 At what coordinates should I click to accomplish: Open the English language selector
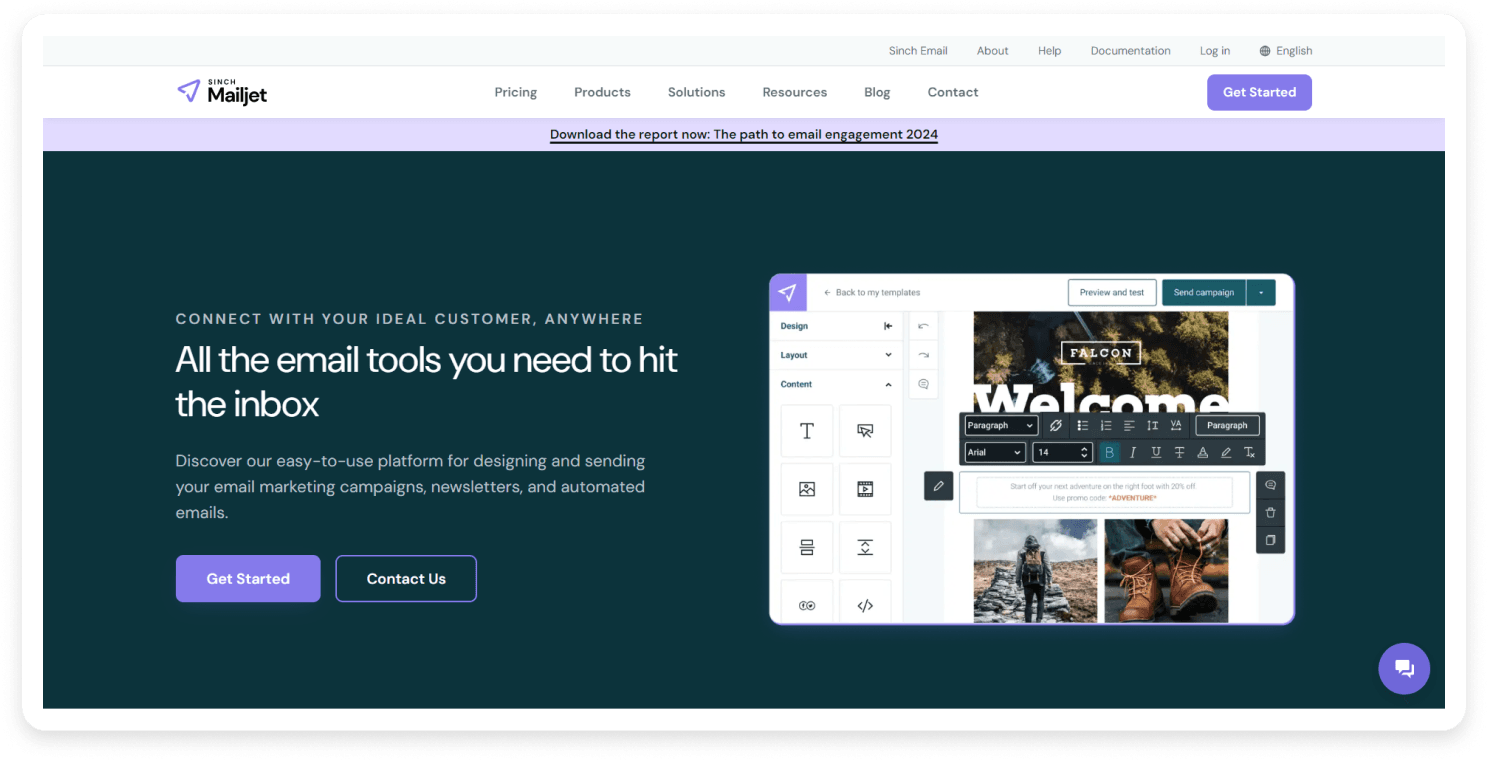[x=1286, y=51]
